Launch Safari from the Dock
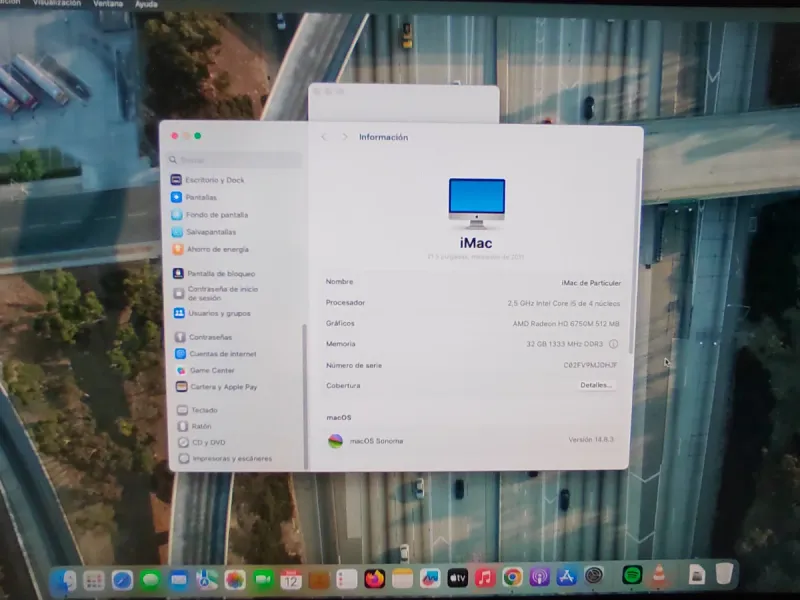This screenshot has height=600, width=800. click(x=122, y=580)
